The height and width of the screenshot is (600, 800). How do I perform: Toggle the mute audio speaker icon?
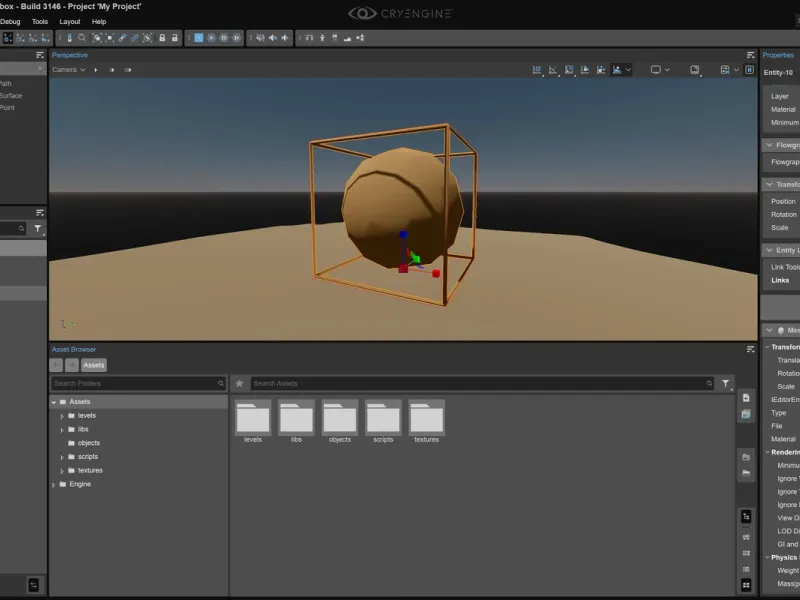tap(261, 38)
